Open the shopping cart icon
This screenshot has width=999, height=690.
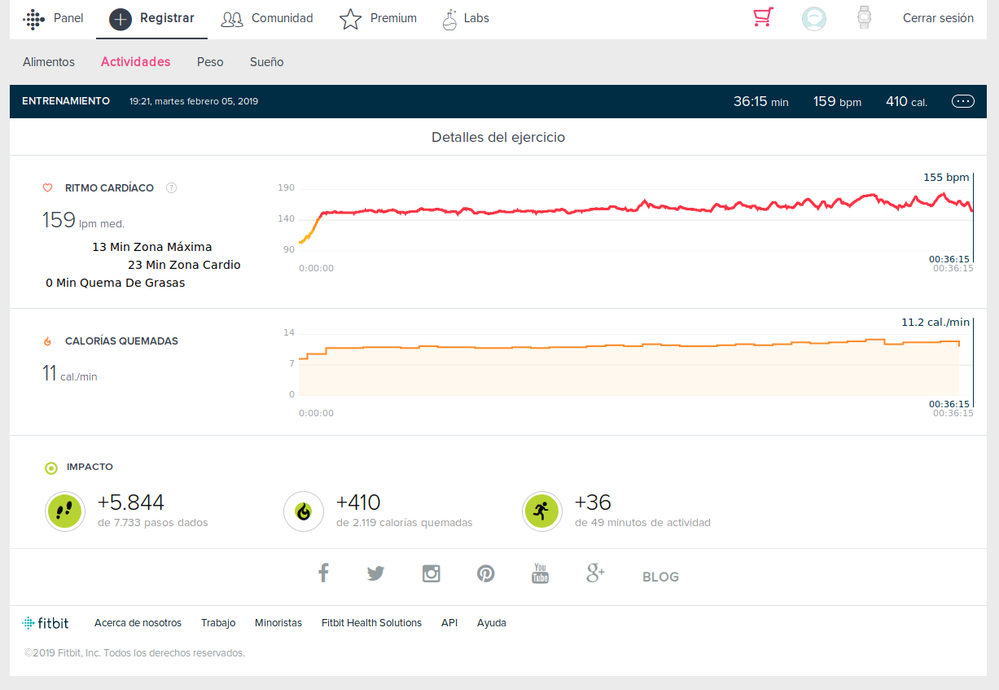coord(763,18)
